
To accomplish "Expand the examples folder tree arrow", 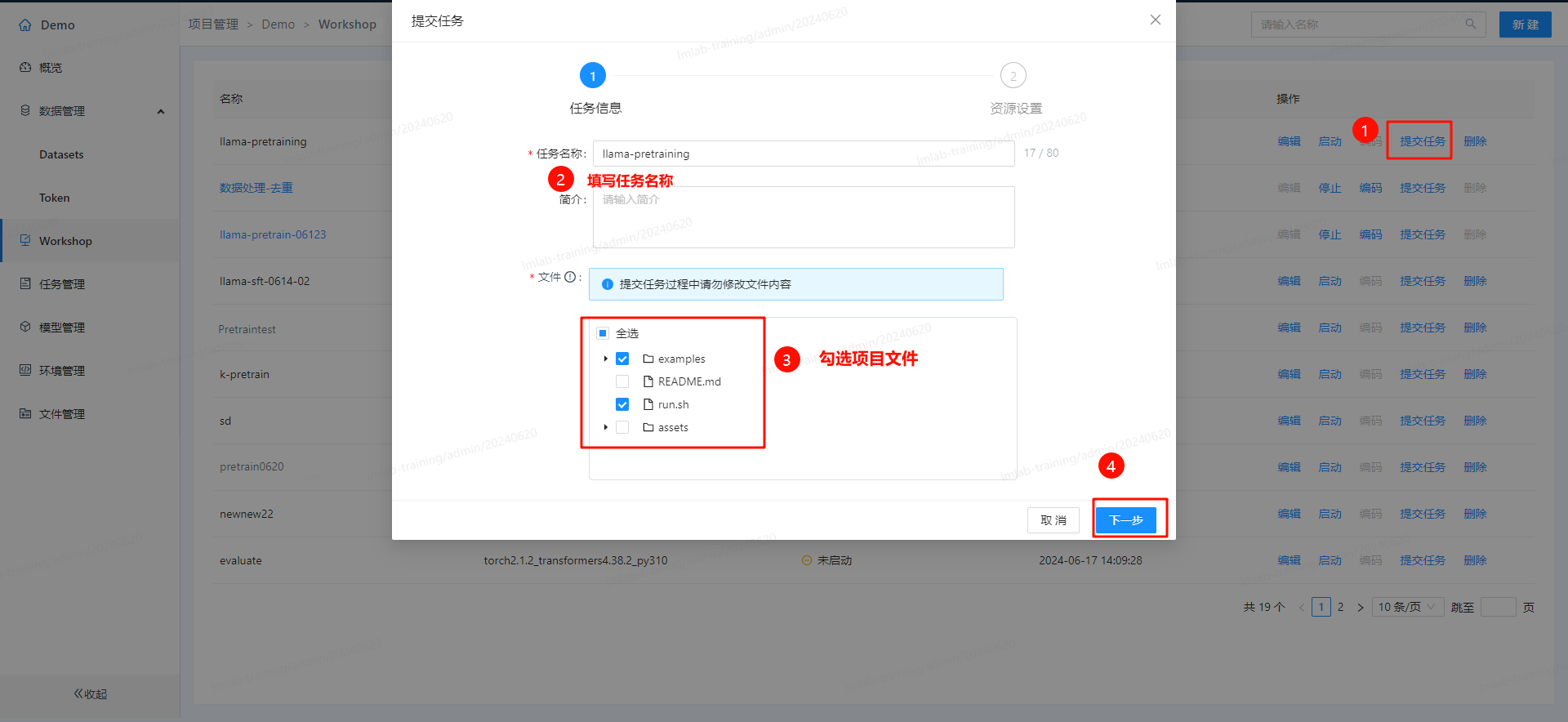I will point(605,359).
